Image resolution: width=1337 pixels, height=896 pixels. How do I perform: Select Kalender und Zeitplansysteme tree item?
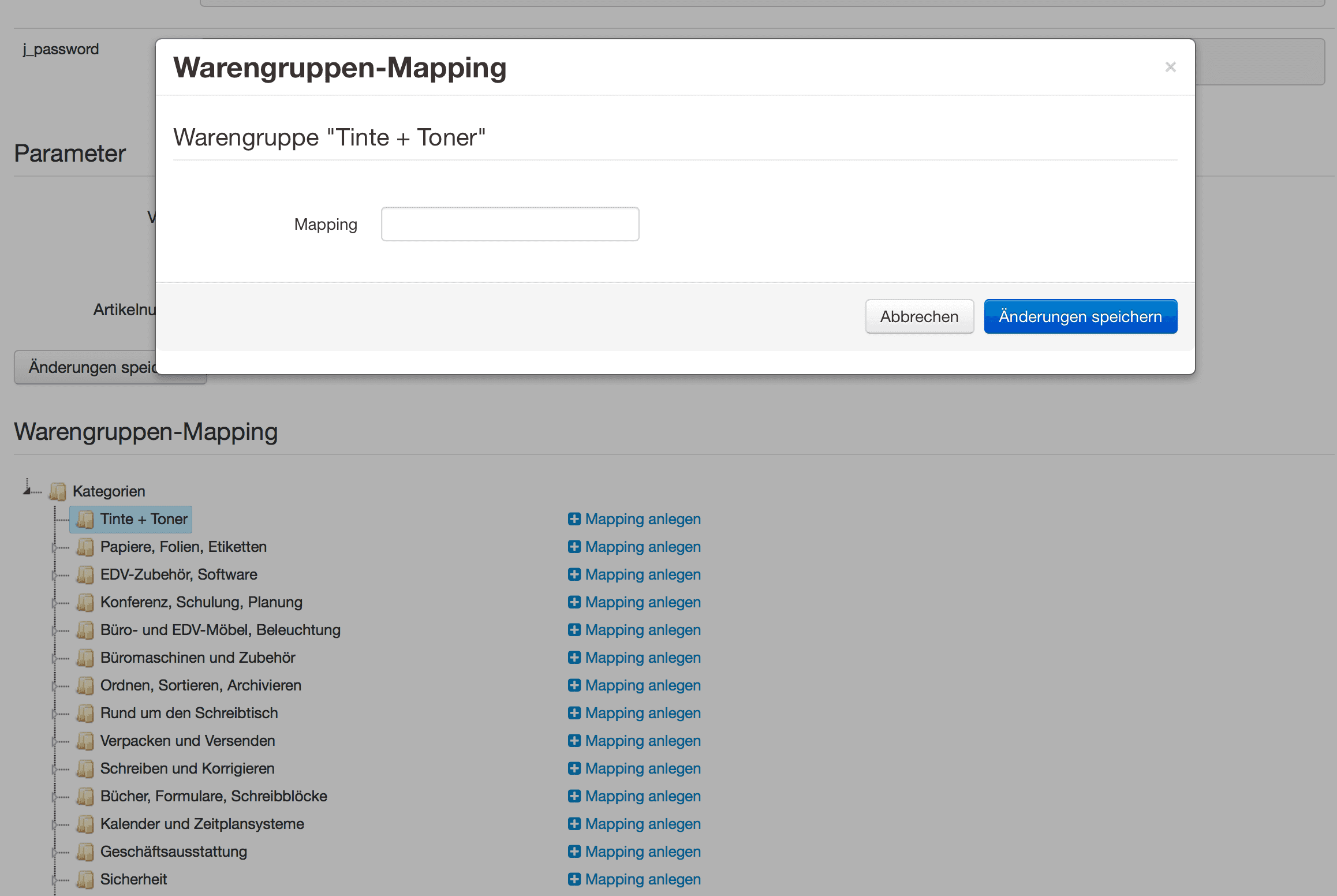[201, 824]
